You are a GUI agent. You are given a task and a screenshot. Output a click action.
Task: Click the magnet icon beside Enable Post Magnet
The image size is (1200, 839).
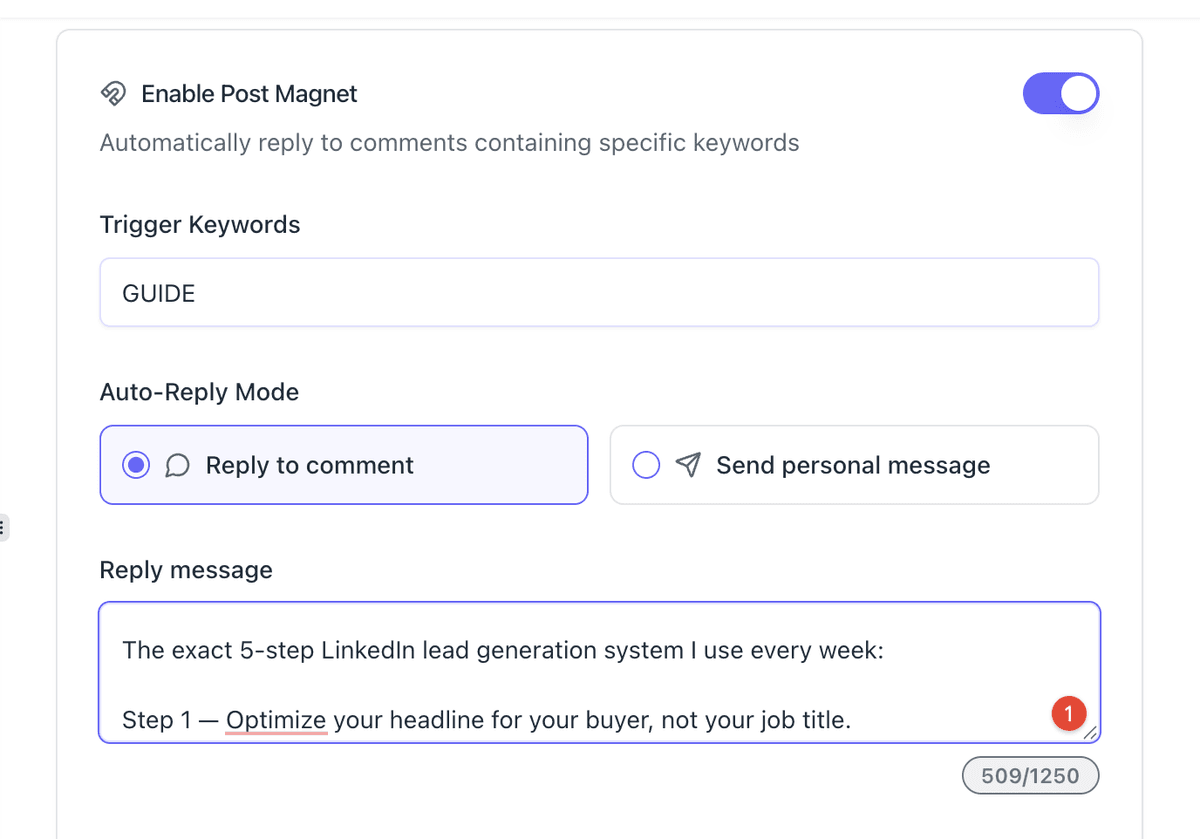pos(113,94)
